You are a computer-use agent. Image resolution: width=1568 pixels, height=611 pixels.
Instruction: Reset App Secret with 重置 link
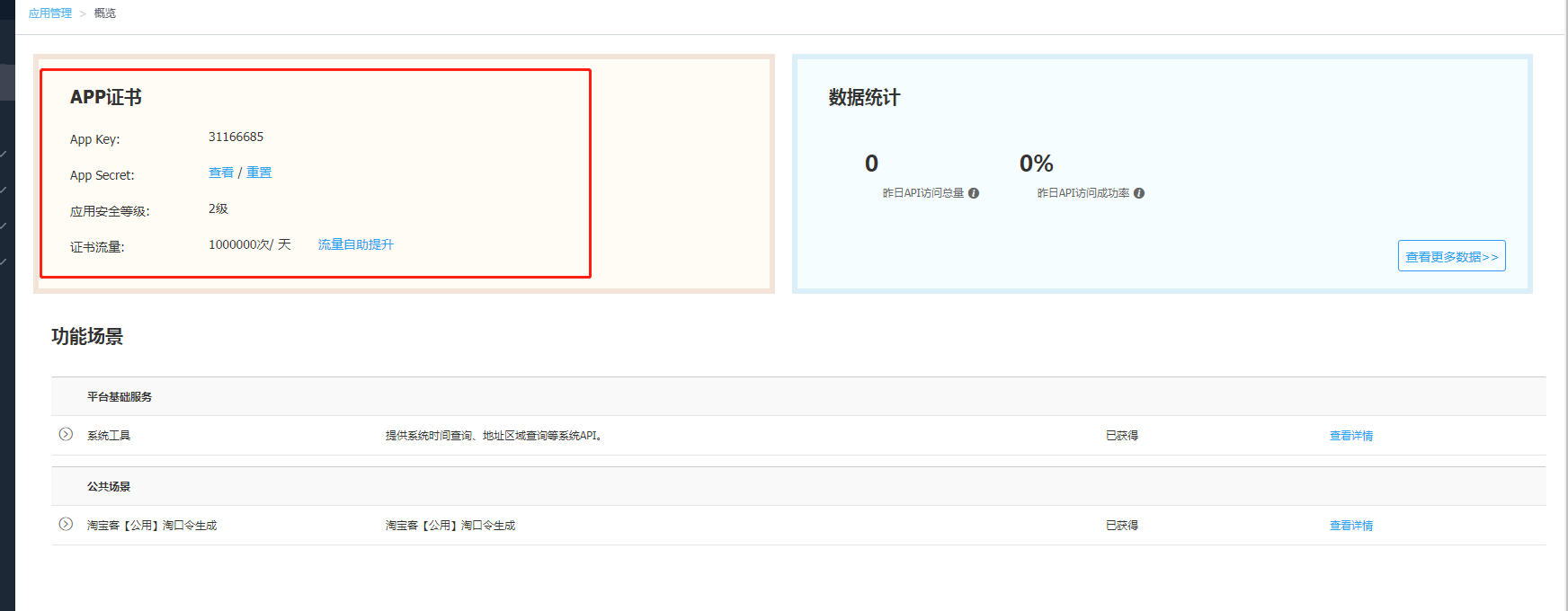259,173
